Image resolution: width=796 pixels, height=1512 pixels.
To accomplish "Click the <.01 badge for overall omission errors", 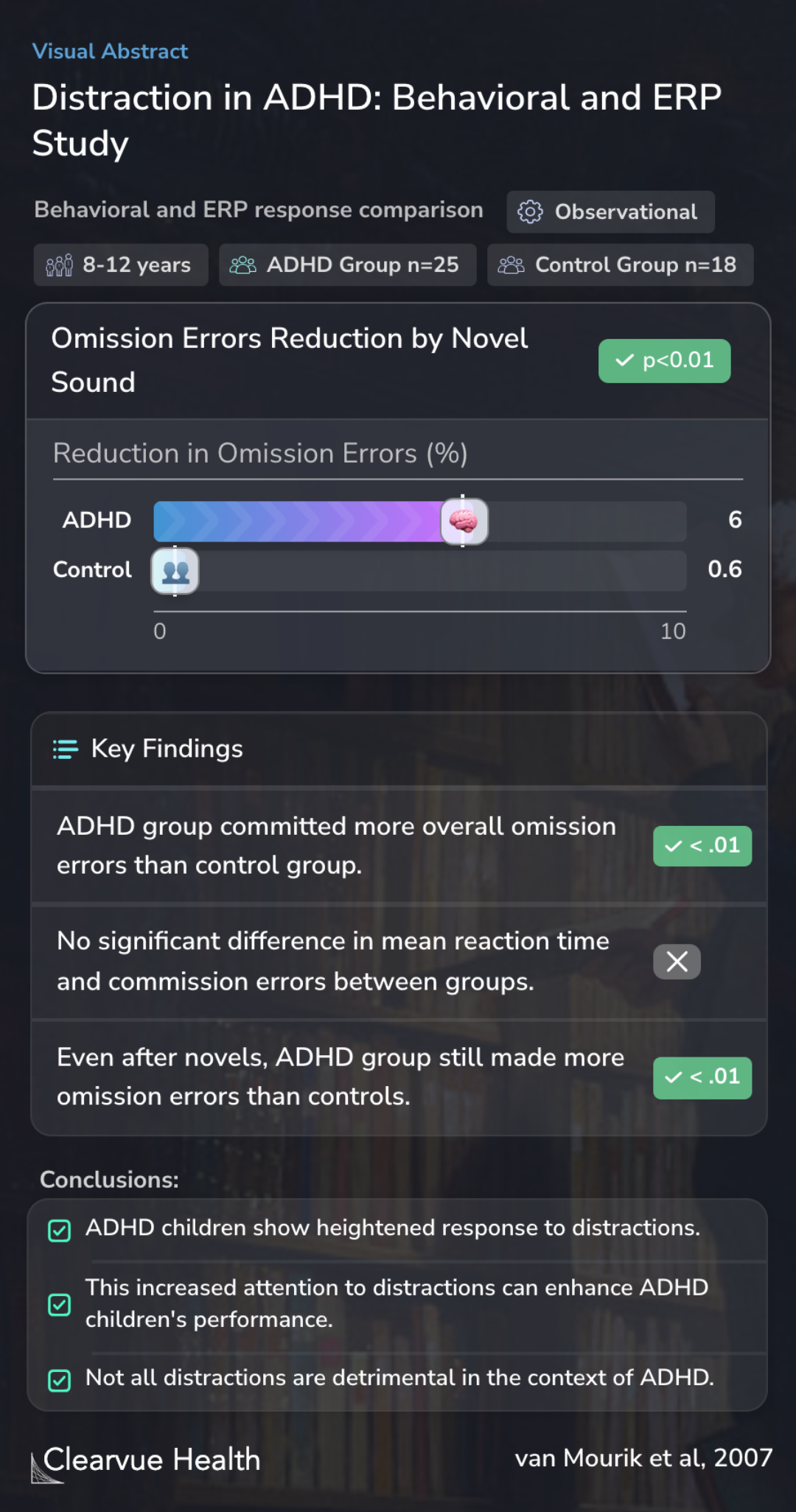I will [702, 846].
